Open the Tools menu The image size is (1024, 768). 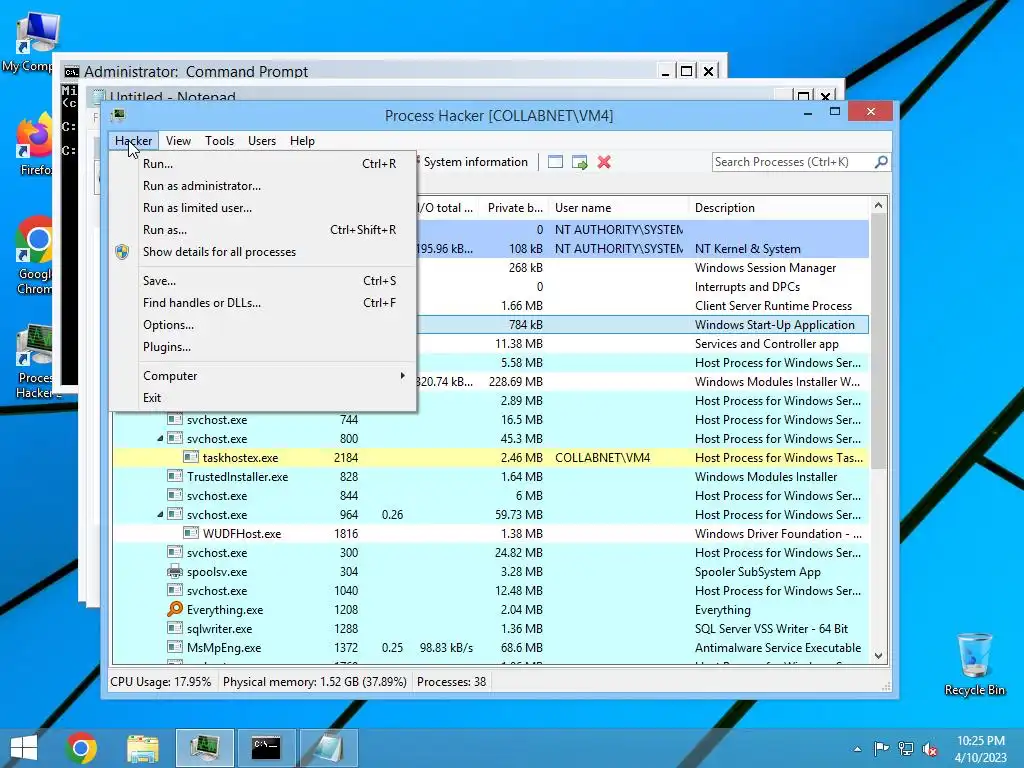point(219,141)
